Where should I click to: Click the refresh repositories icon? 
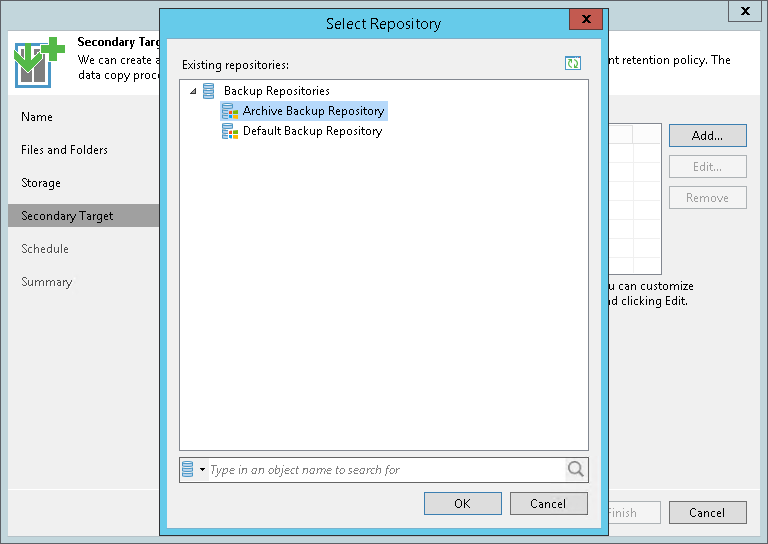(573, 63)
